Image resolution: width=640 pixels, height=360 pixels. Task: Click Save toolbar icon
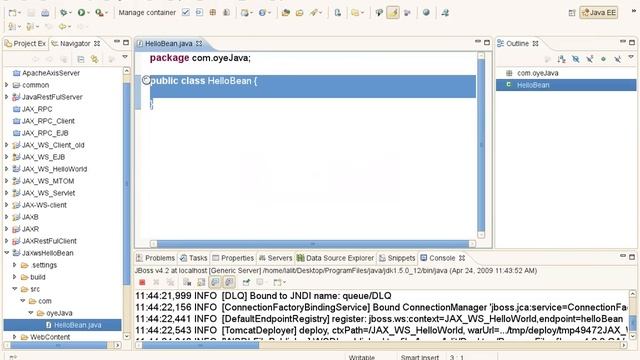pos(31,13)
